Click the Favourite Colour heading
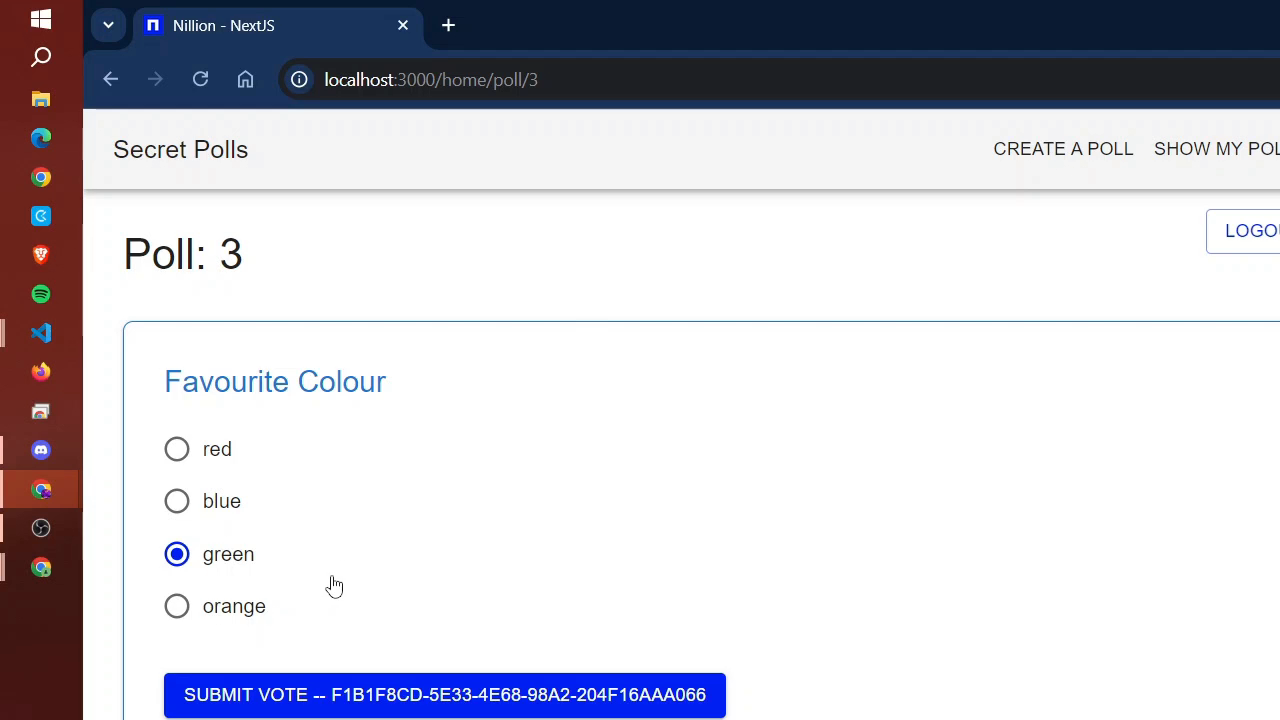Image resolution: width=1280 pixels, height=720 pixels. 275,382
